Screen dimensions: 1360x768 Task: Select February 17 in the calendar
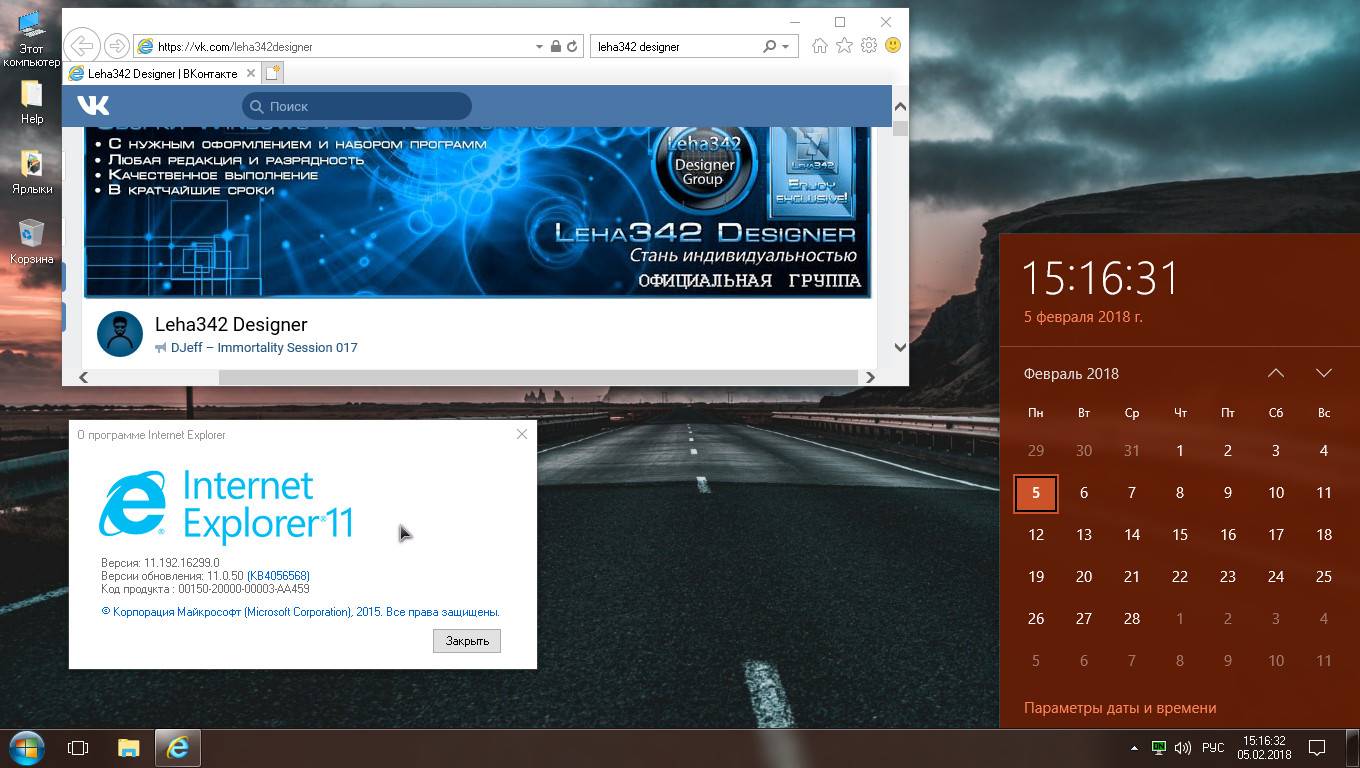tap(1276, 535)
